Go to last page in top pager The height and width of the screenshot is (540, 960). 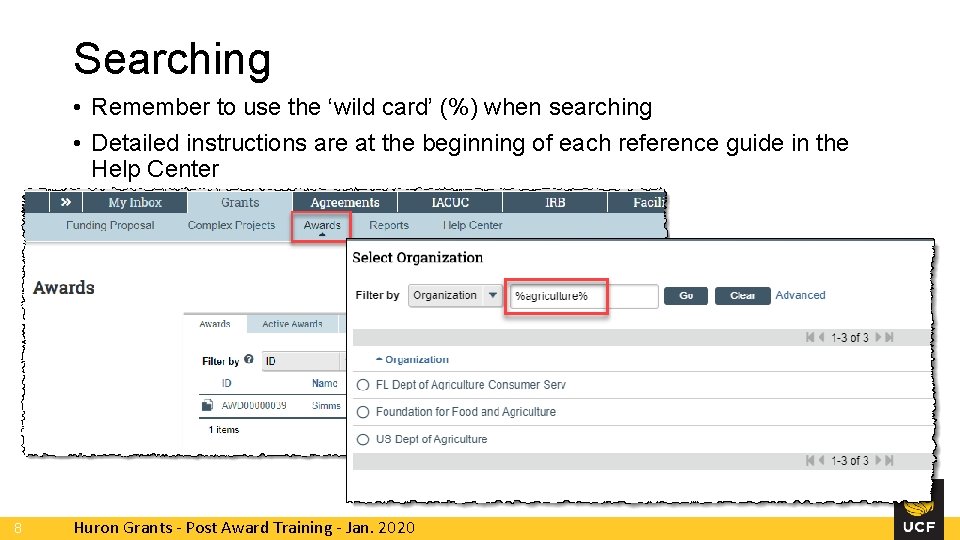[x=889, y=337]
